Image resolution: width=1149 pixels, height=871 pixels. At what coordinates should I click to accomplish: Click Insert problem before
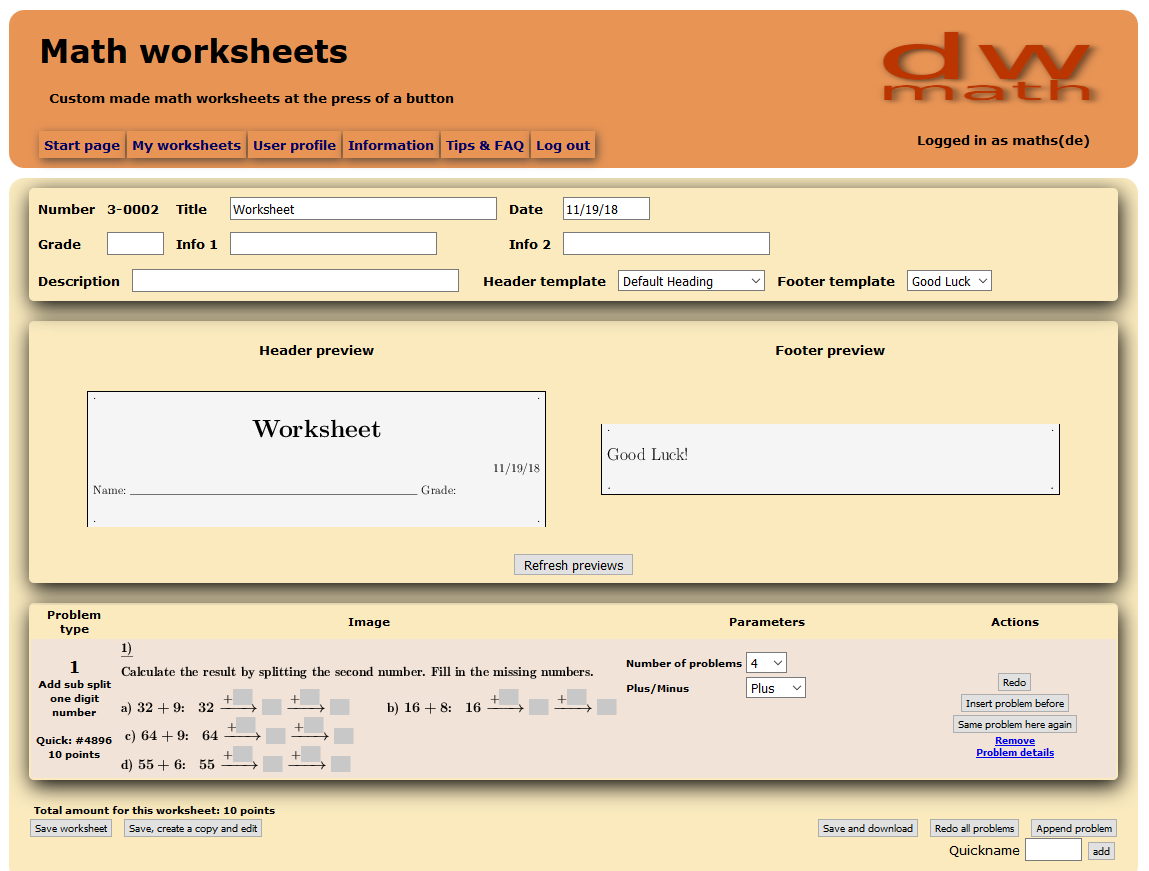coord(1014,703)
